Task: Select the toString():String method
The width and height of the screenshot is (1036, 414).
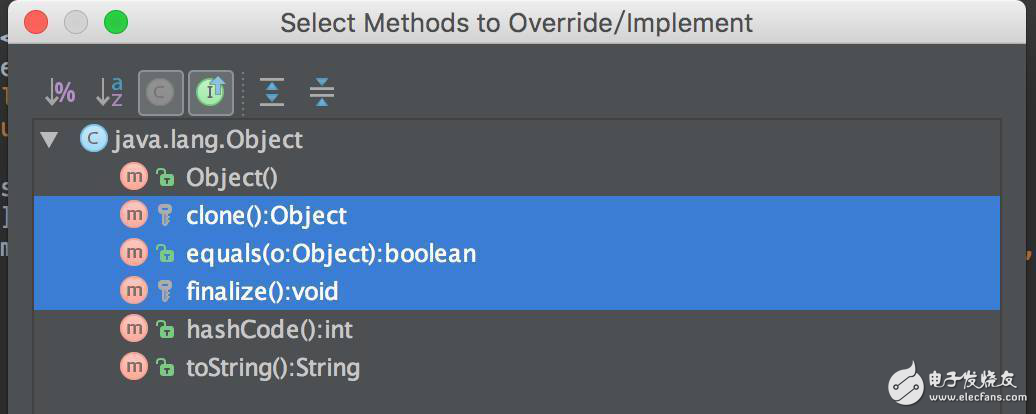Action: point(273,367)
